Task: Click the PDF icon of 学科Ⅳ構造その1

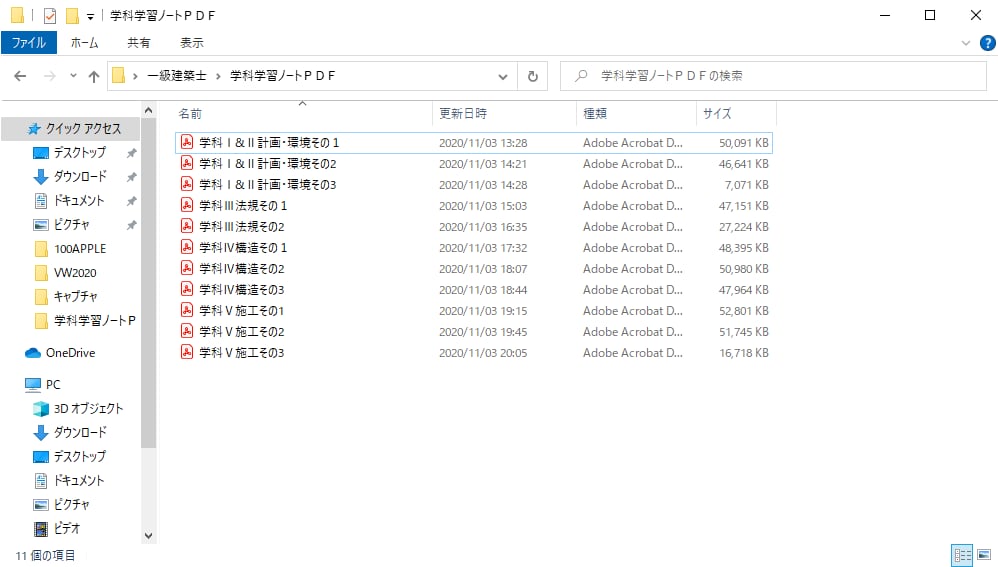Action: tap(186, 247)
